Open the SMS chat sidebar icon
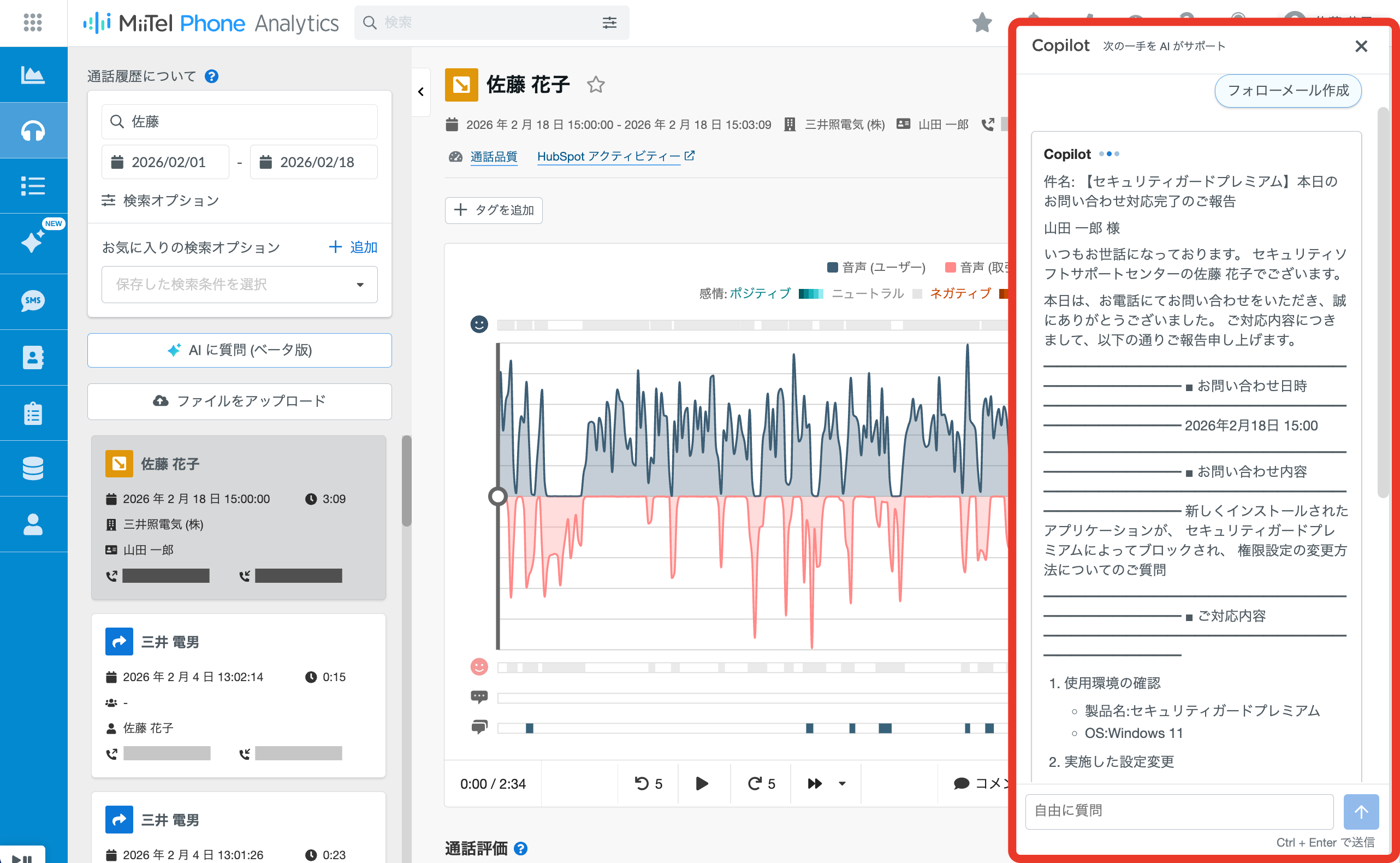 (x=33, y=301)
